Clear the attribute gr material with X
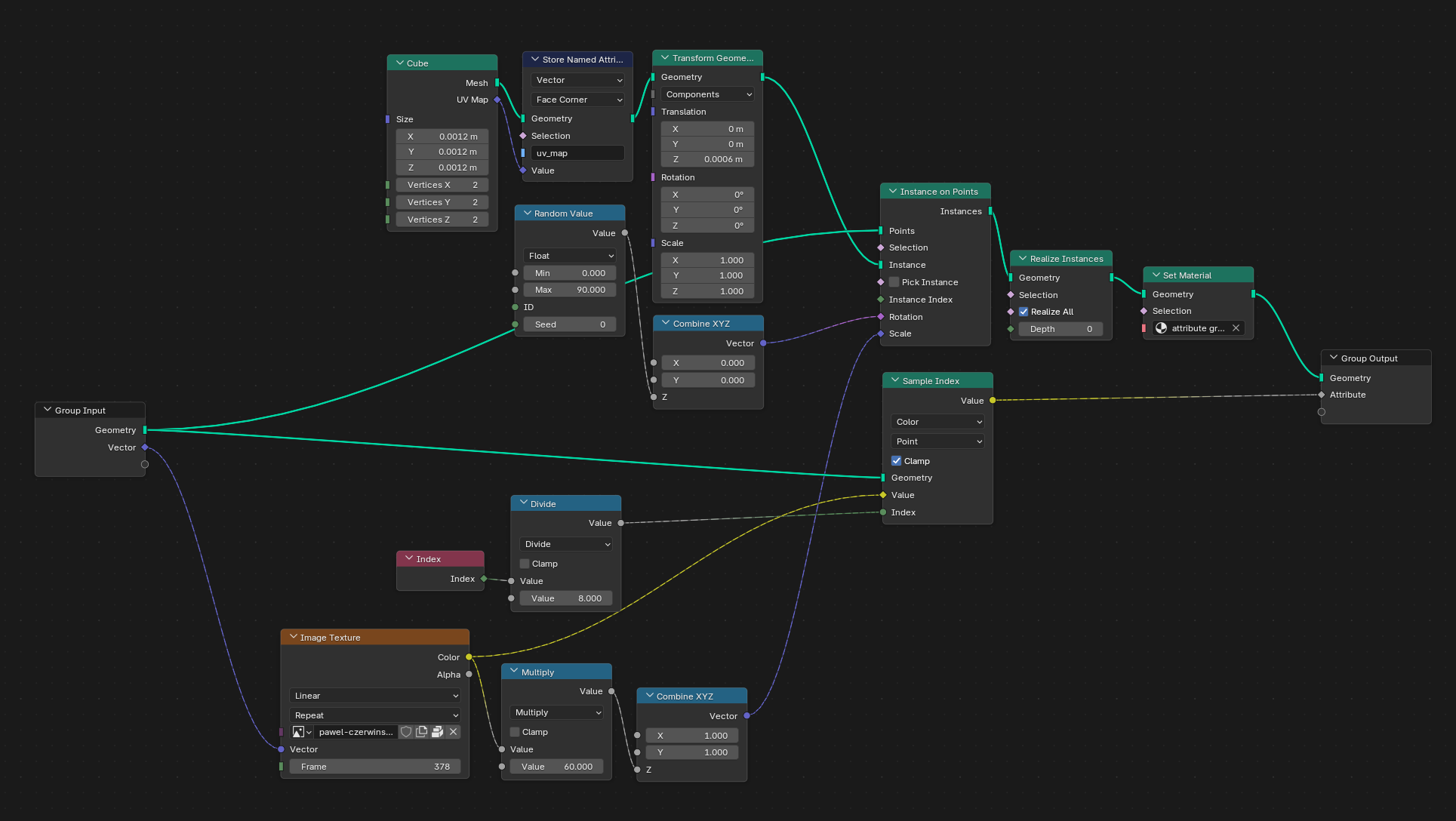 pos(1236,328)
